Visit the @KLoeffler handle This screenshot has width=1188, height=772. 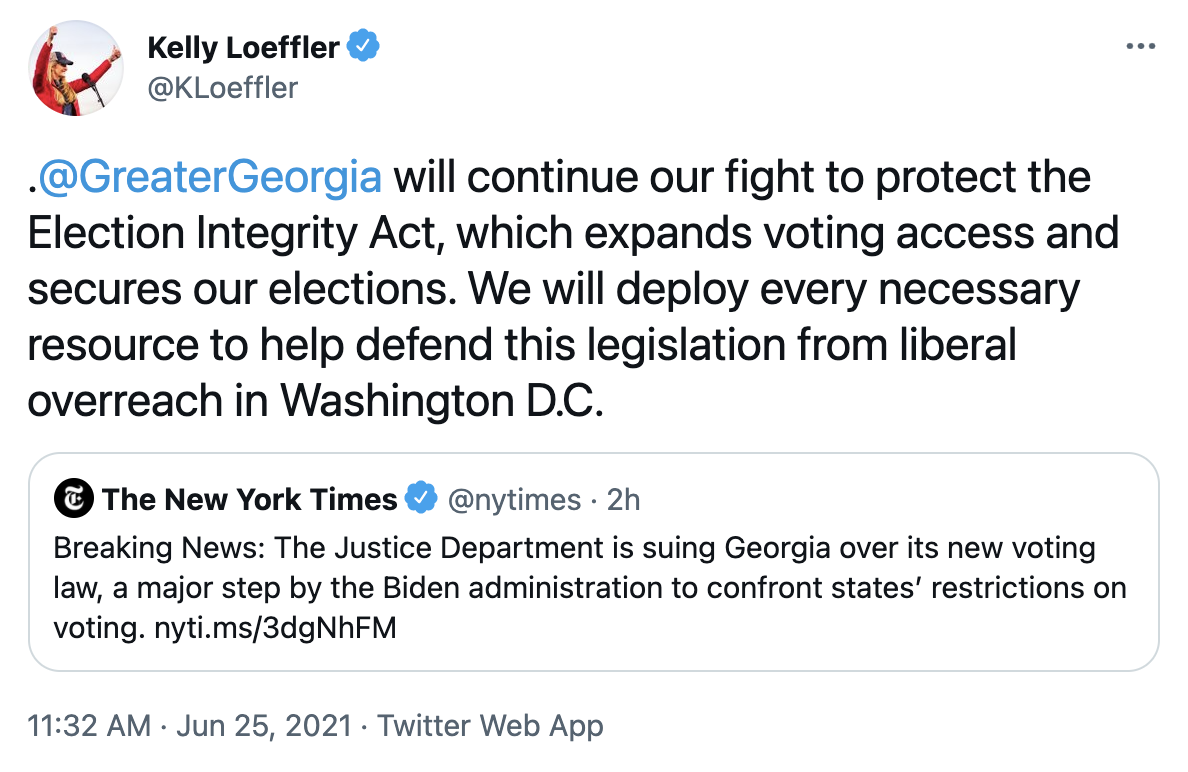[x=222, y=88]
